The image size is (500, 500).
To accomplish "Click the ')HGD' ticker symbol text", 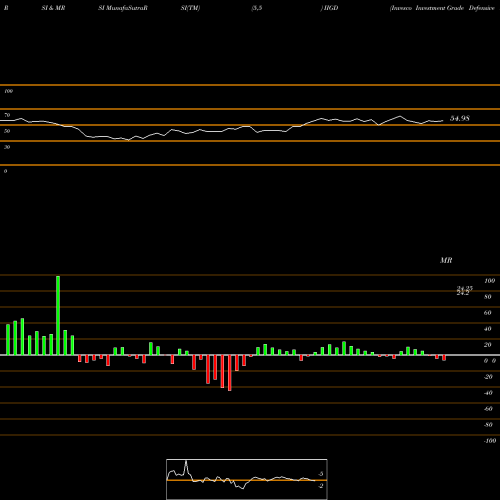I will (329, 8).
